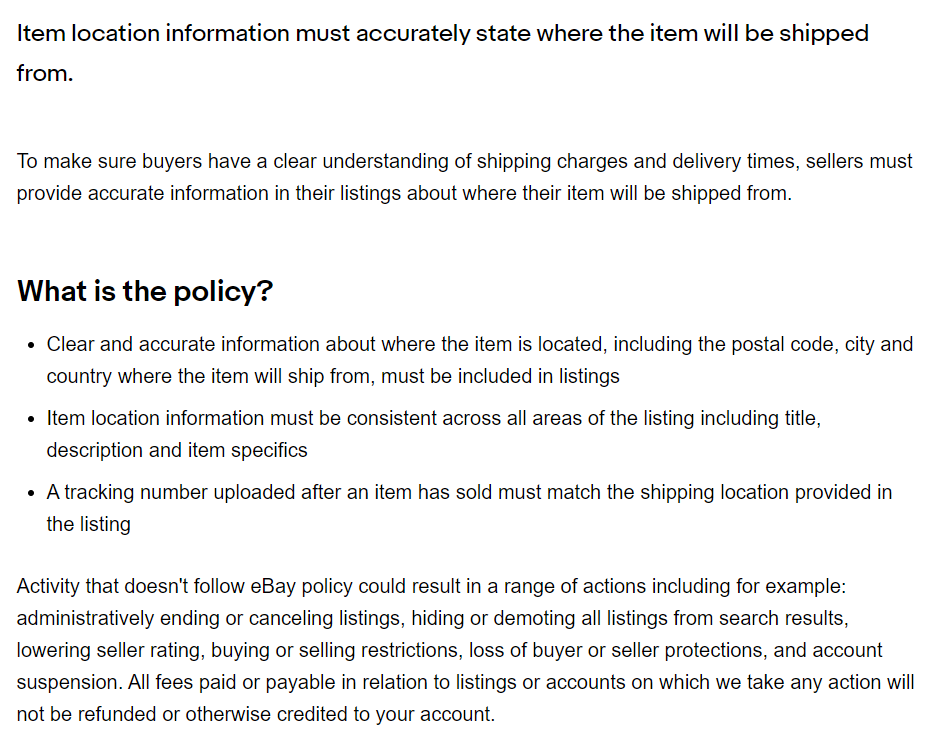Viewport: 936px width, 742px height.
Task: Click the paragraph starting 'Activity that doesn't follow'
Action: (x=465, y=650)
